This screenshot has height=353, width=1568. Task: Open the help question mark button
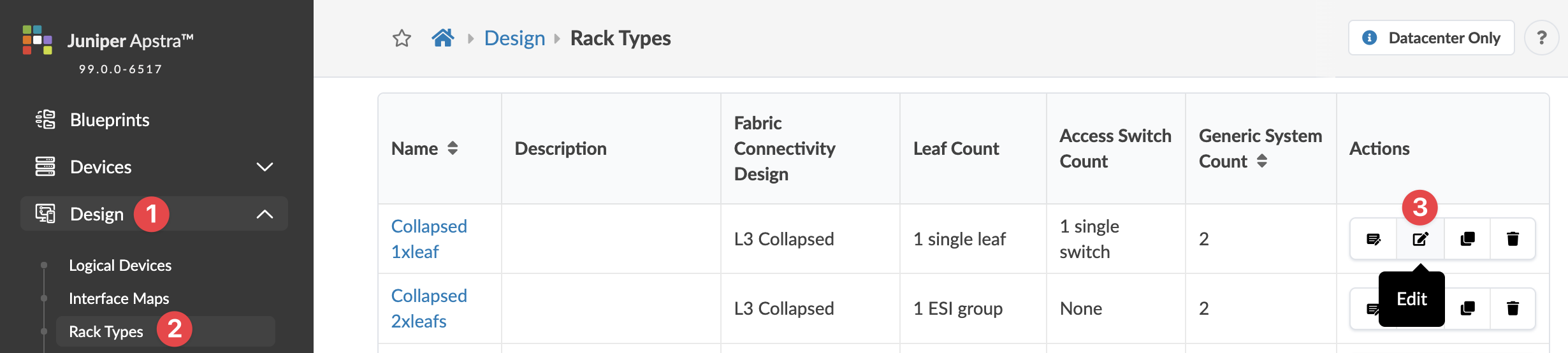pos(1542,38)
